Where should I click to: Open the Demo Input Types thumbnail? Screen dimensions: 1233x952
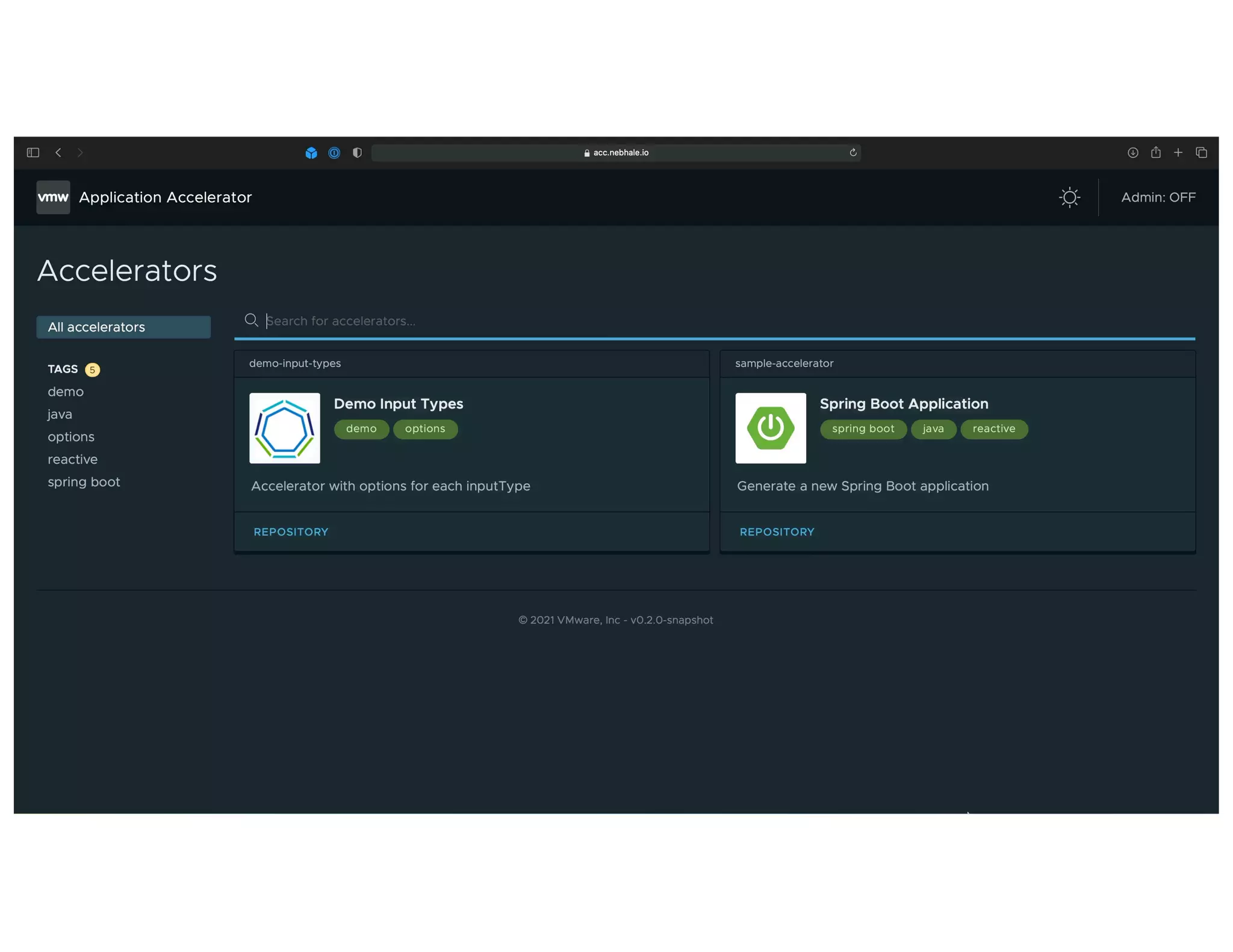285,428
